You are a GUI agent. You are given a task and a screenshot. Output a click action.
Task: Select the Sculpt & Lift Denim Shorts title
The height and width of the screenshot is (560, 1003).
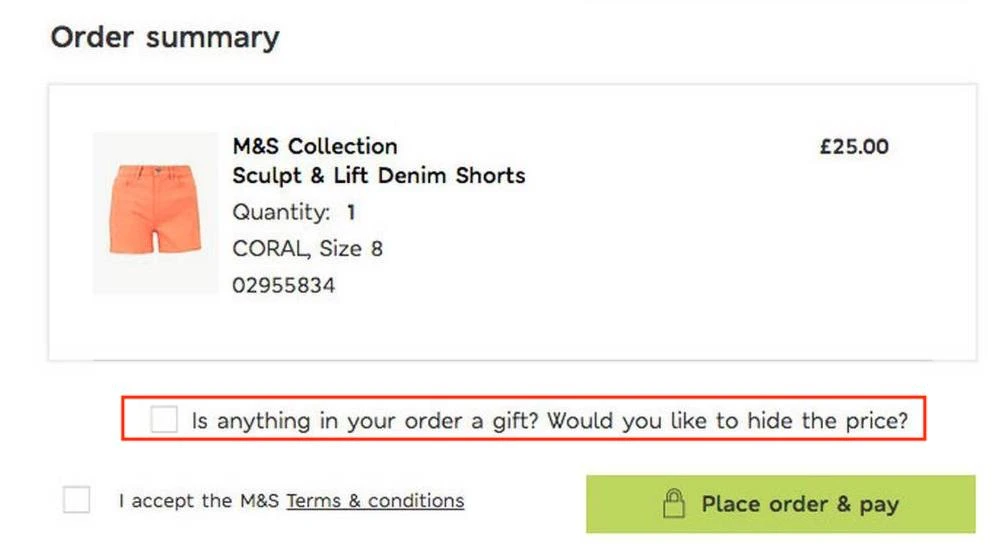379,176
